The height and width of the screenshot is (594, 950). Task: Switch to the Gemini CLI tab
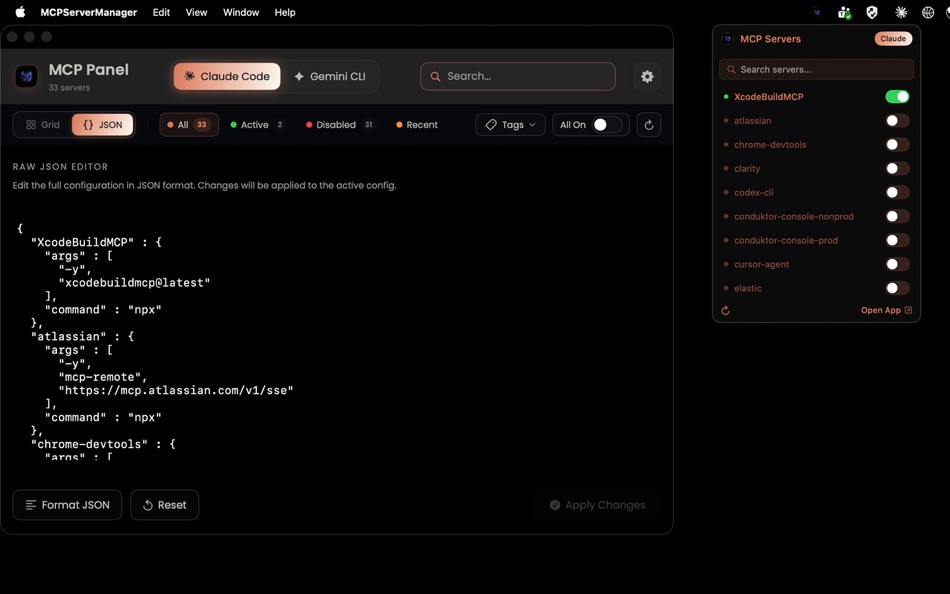(x=330, y=76)
